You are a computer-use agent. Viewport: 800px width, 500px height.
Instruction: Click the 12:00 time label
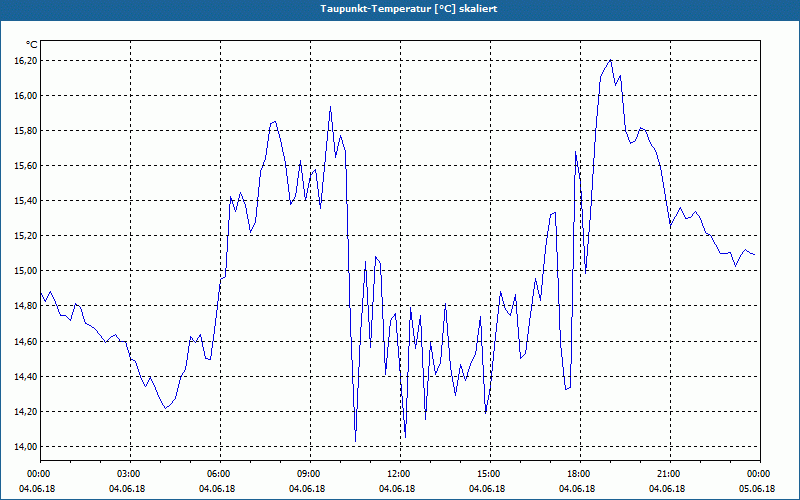[400, 474]
